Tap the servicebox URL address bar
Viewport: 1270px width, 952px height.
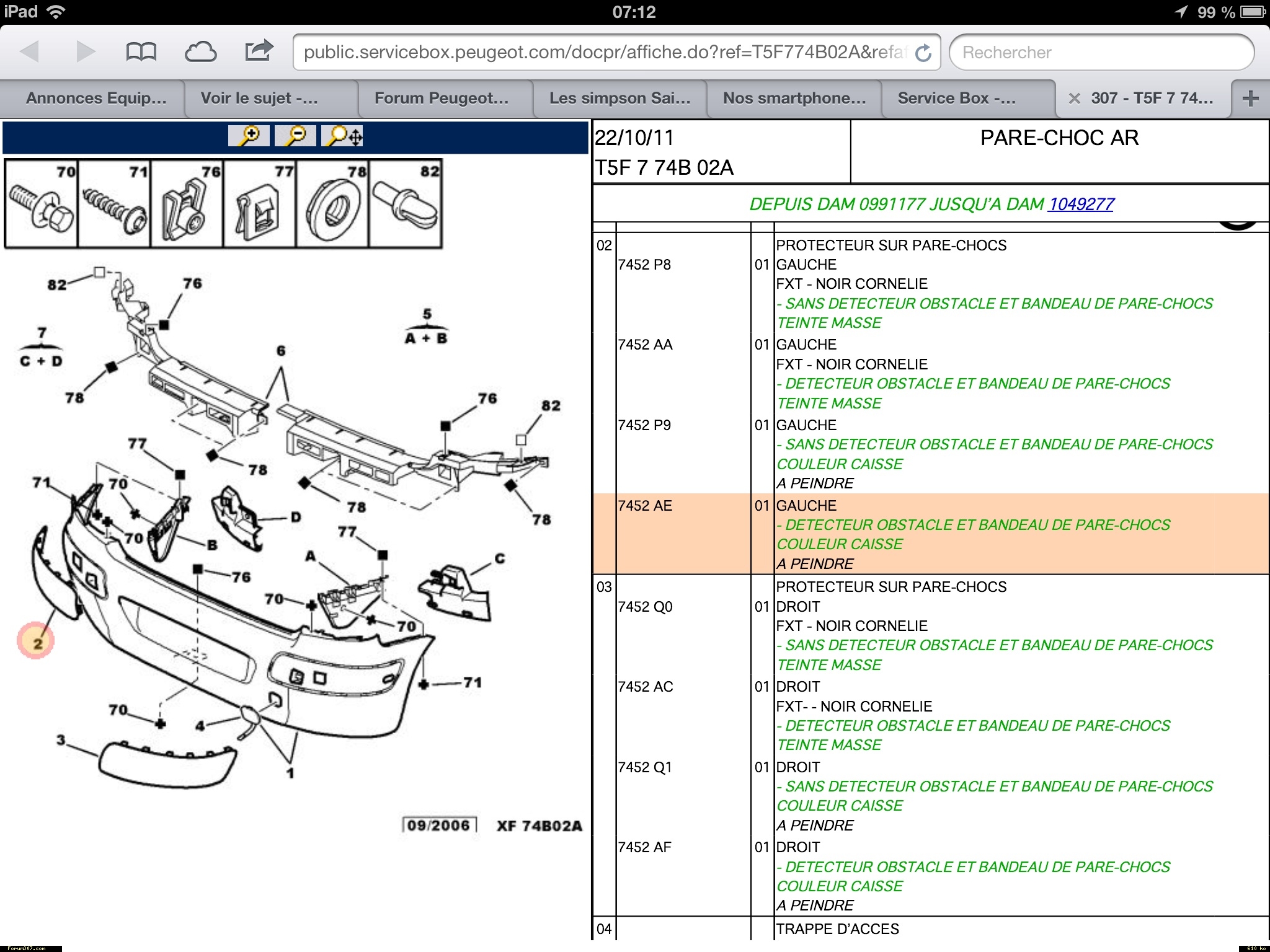click(x=605, y=52)
